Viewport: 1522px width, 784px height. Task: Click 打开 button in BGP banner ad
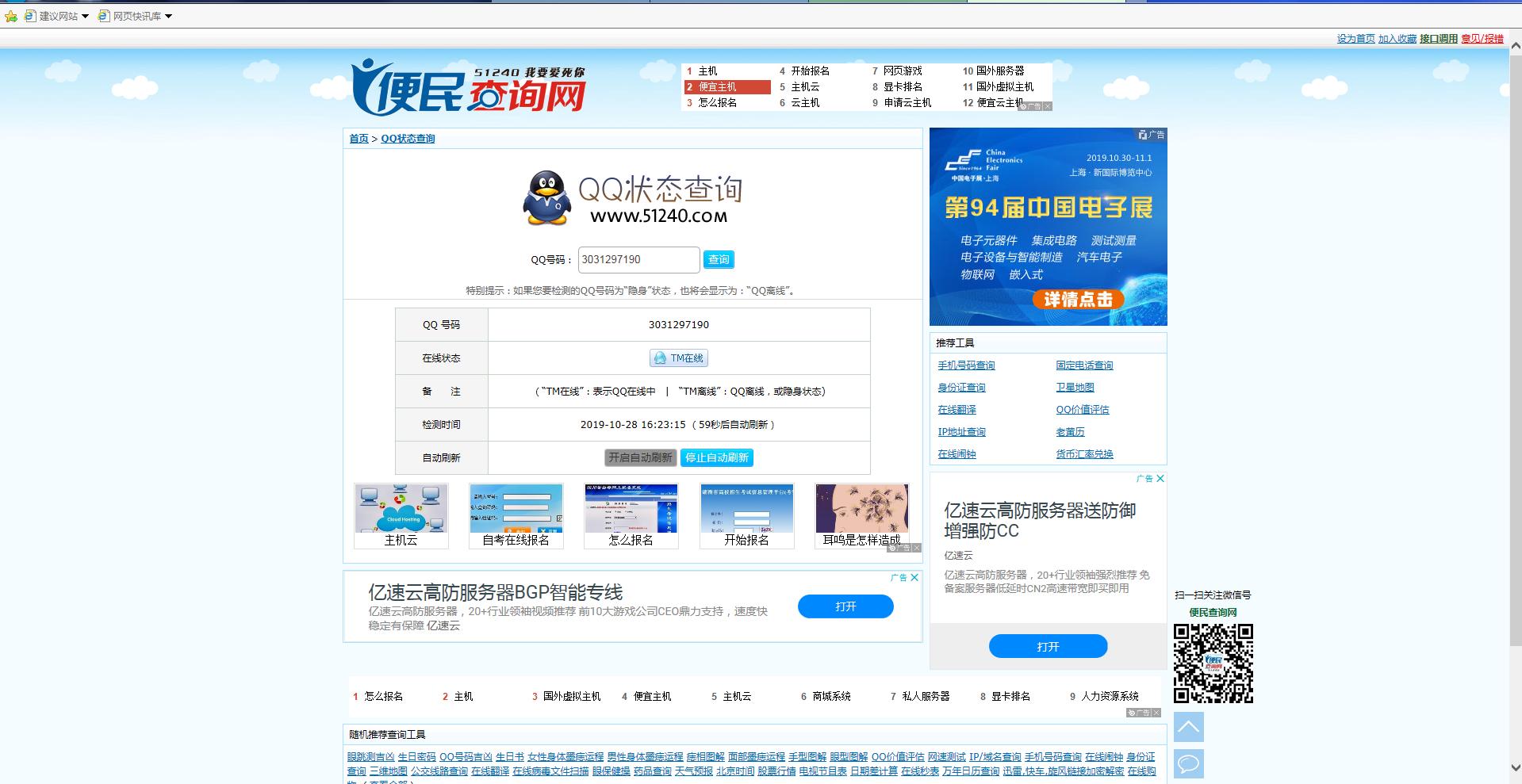pos(845,606)
